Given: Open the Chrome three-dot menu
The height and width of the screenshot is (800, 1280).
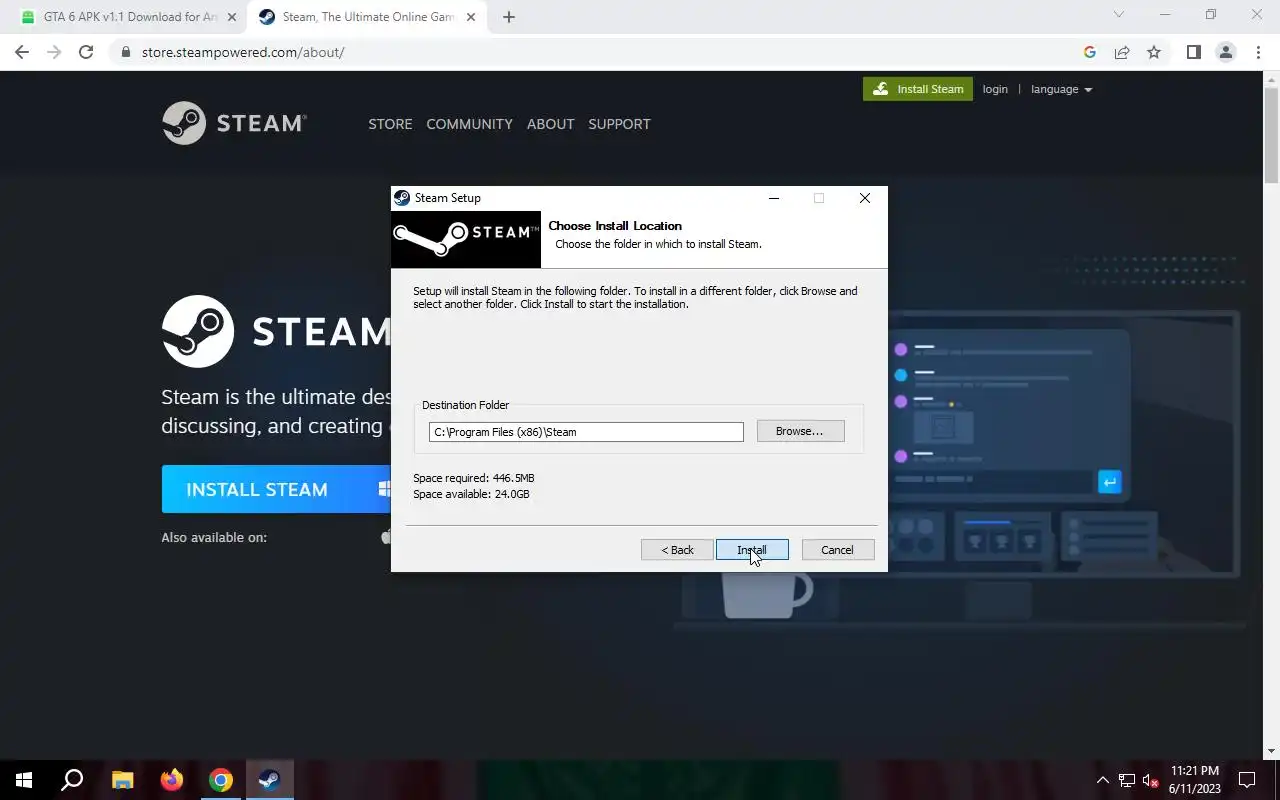Looking at the screenshot, I should 1258,52.
